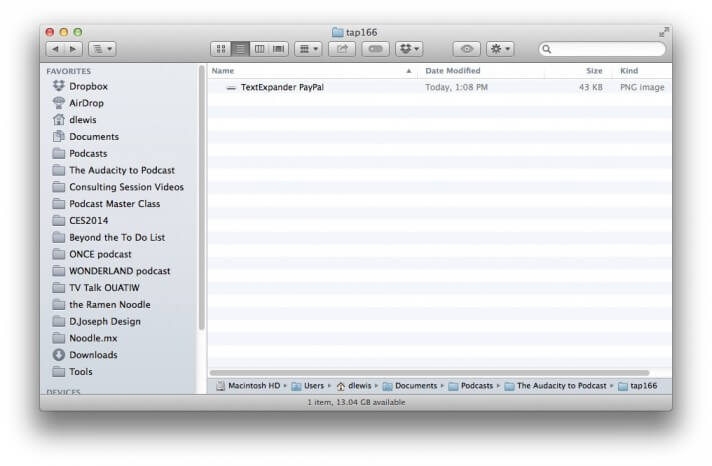This screenshot has height=466, width=712.
Task: Switch to column view mode
Action: [259, 48]
